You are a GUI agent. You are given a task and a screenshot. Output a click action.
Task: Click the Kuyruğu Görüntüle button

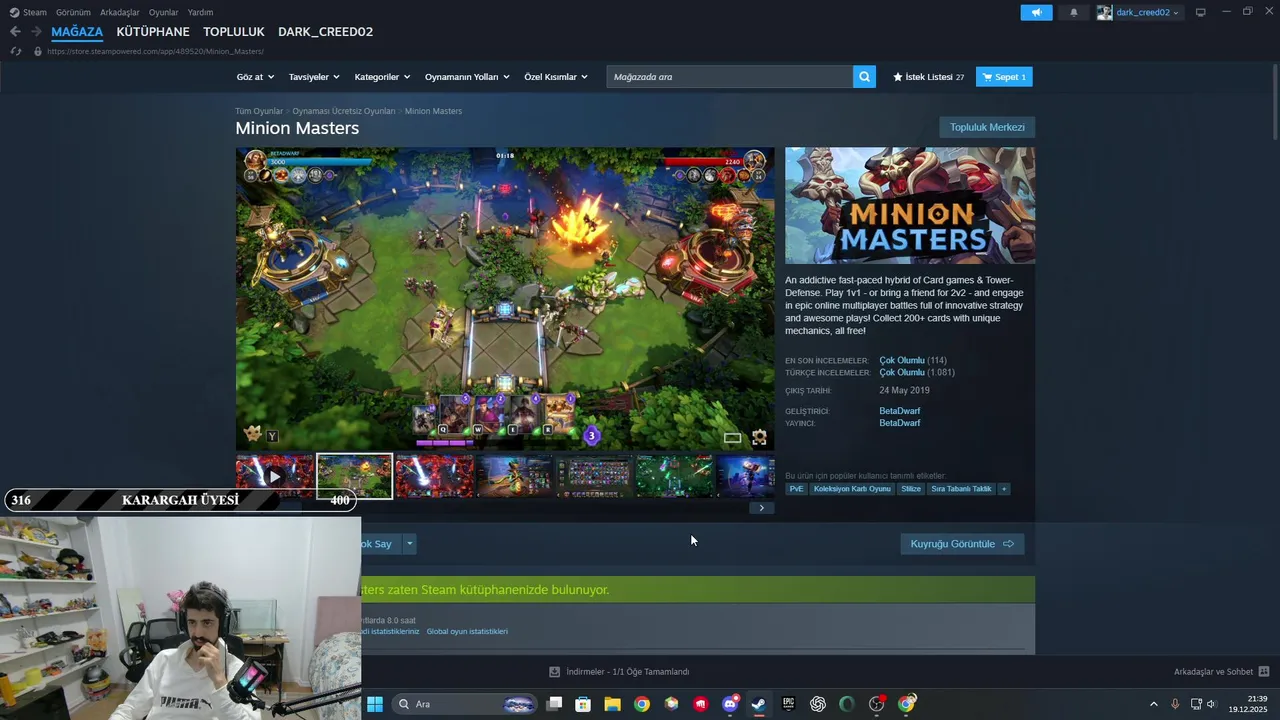click(962, 544)
